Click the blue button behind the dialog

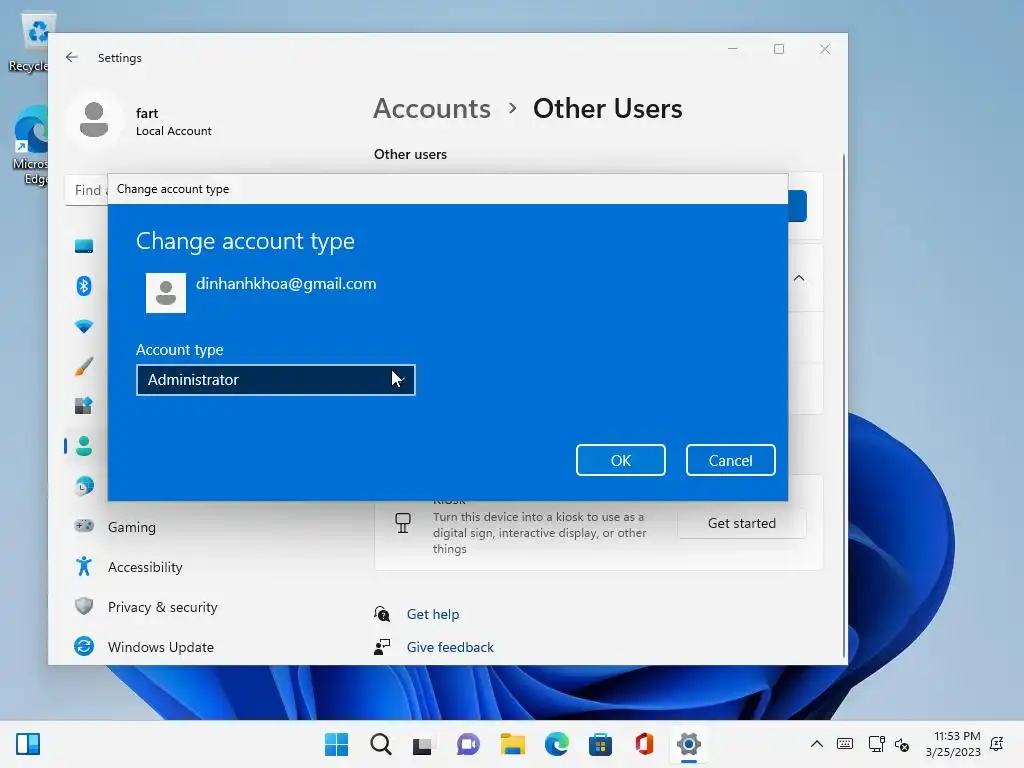click(797, 206)
